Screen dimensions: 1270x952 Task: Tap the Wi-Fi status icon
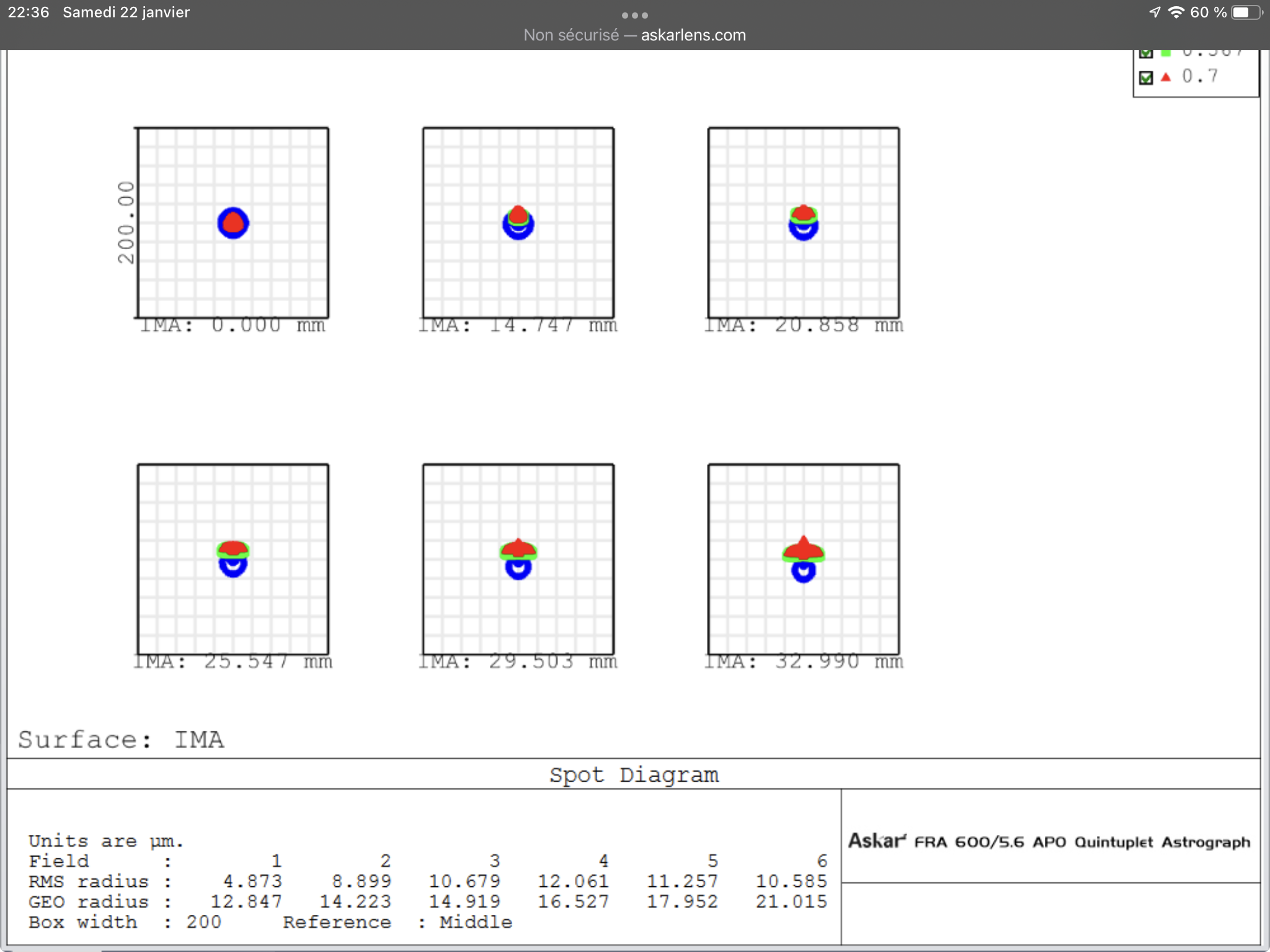(1176, 12)
